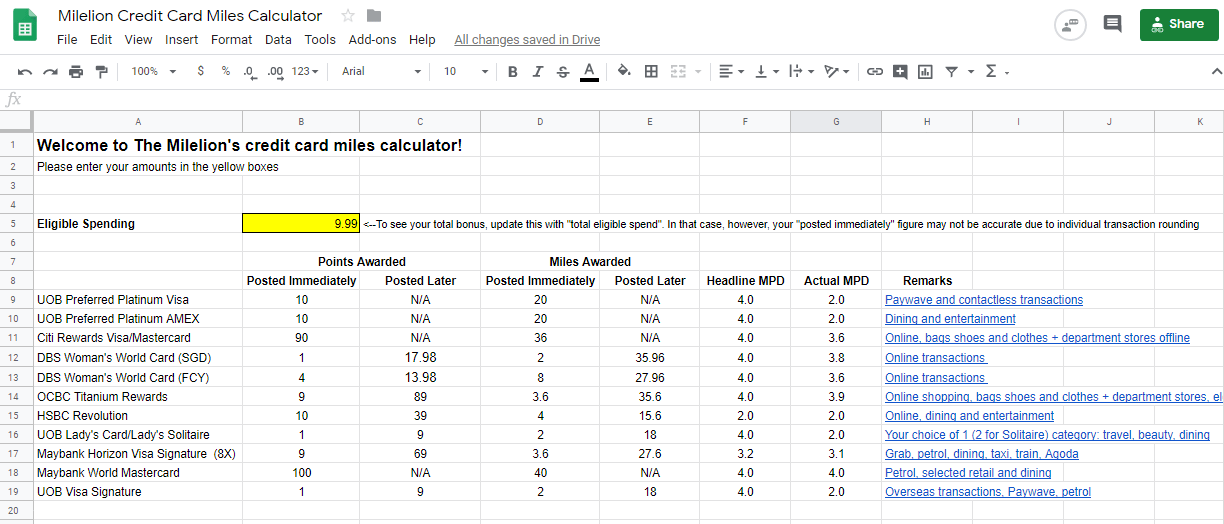The image size is (1224, 524).
Task: Click the undo icon in toolbar
Action: tap(25, 72)
